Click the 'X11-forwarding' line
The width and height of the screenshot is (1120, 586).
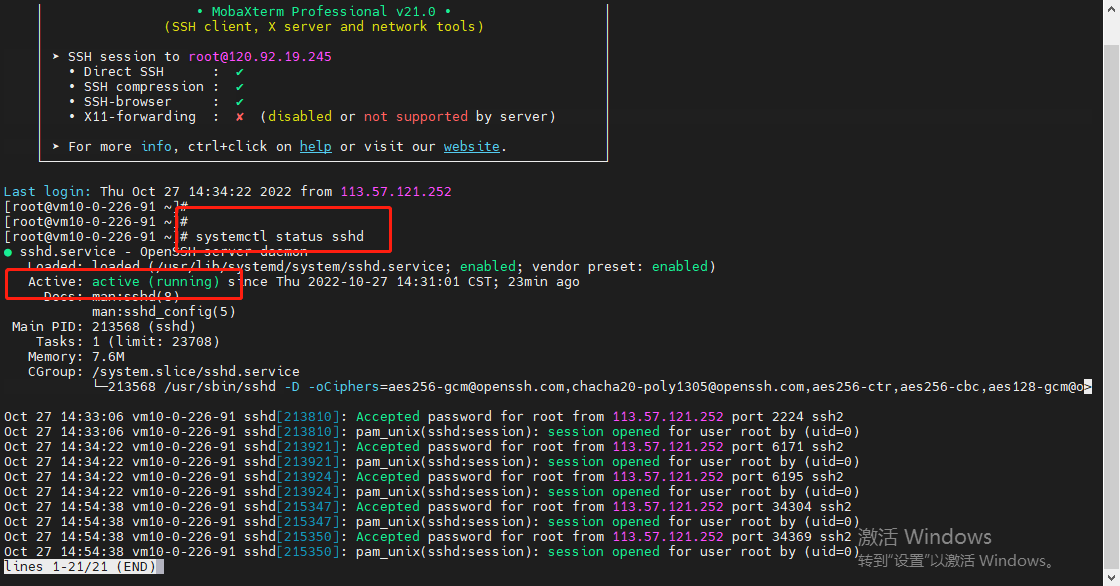click(311, 116)
